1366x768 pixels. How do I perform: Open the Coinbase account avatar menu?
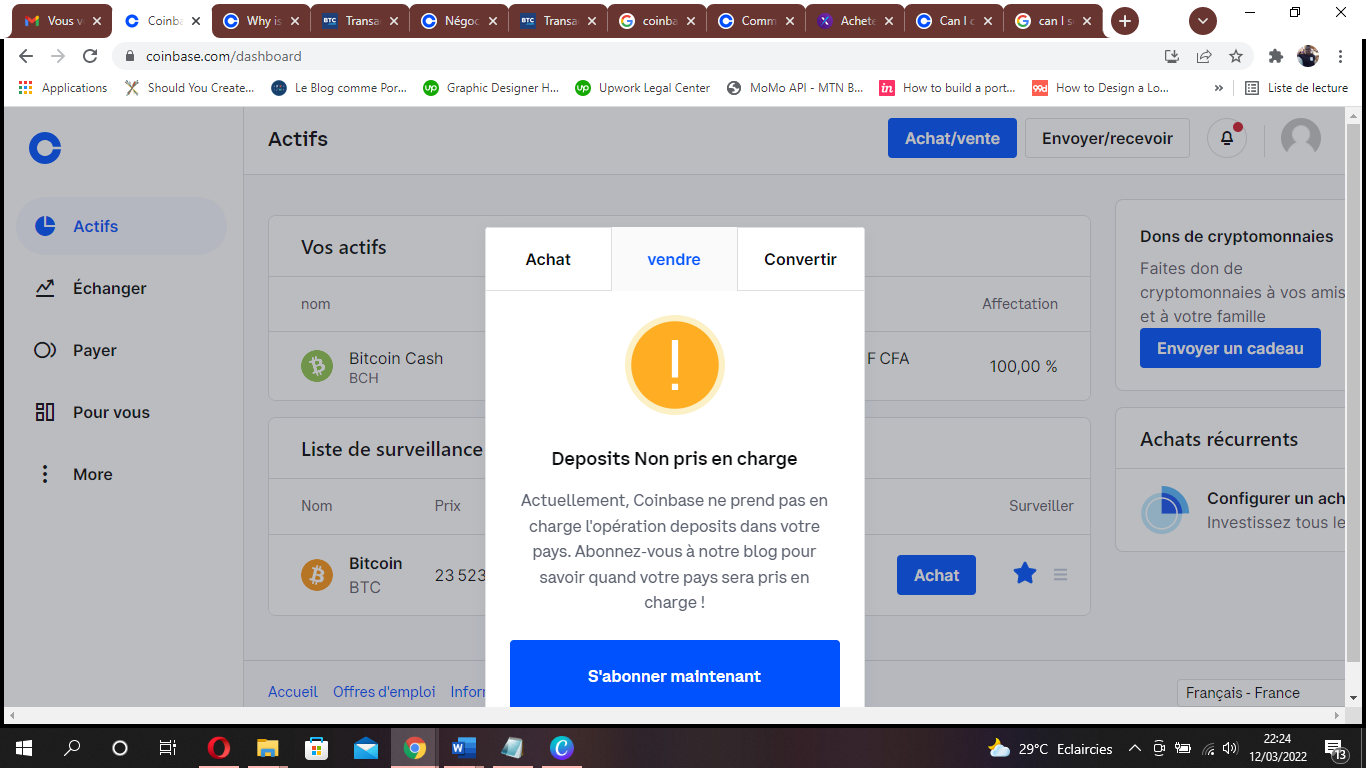tap(1301, 138)
